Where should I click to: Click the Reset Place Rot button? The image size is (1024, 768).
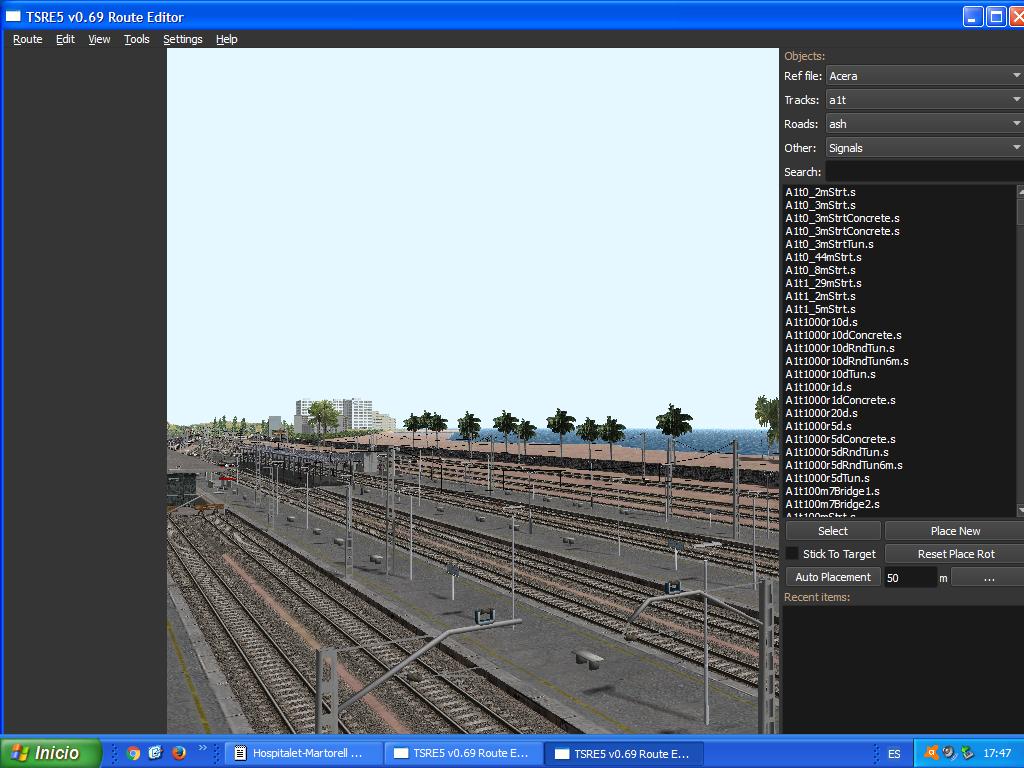pyautogui.click(x=955, y=554)
